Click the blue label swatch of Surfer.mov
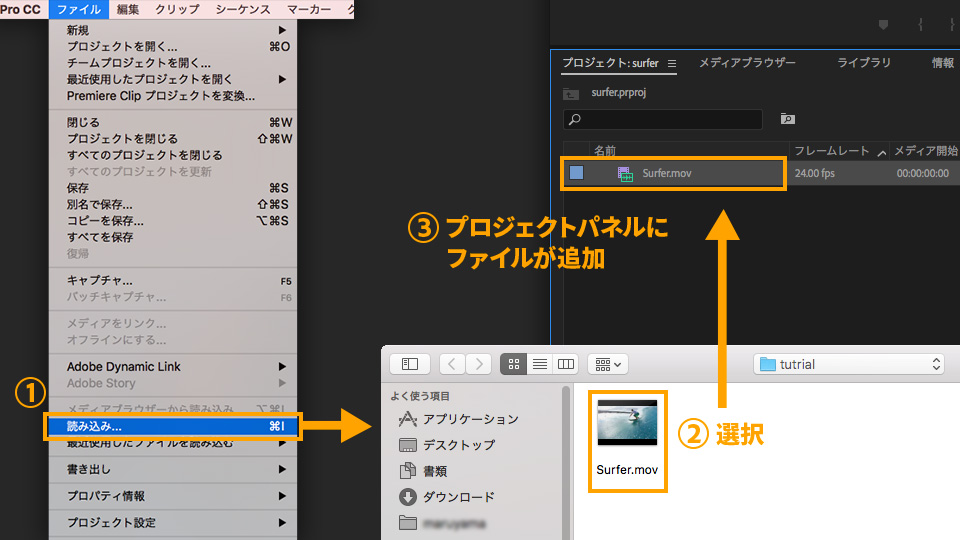 click(x=576, y=173)
